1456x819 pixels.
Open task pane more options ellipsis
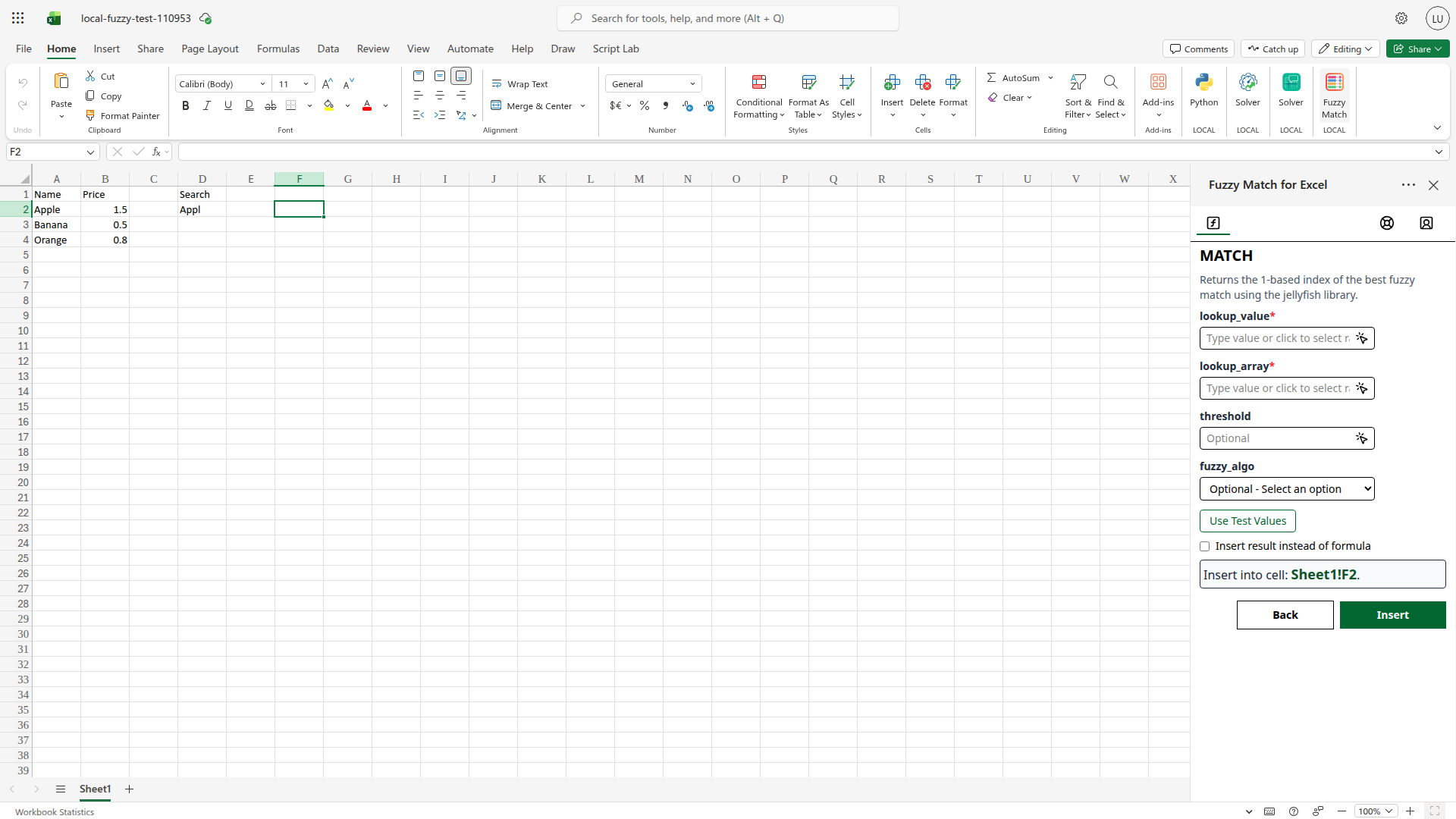click(1408, 185)
